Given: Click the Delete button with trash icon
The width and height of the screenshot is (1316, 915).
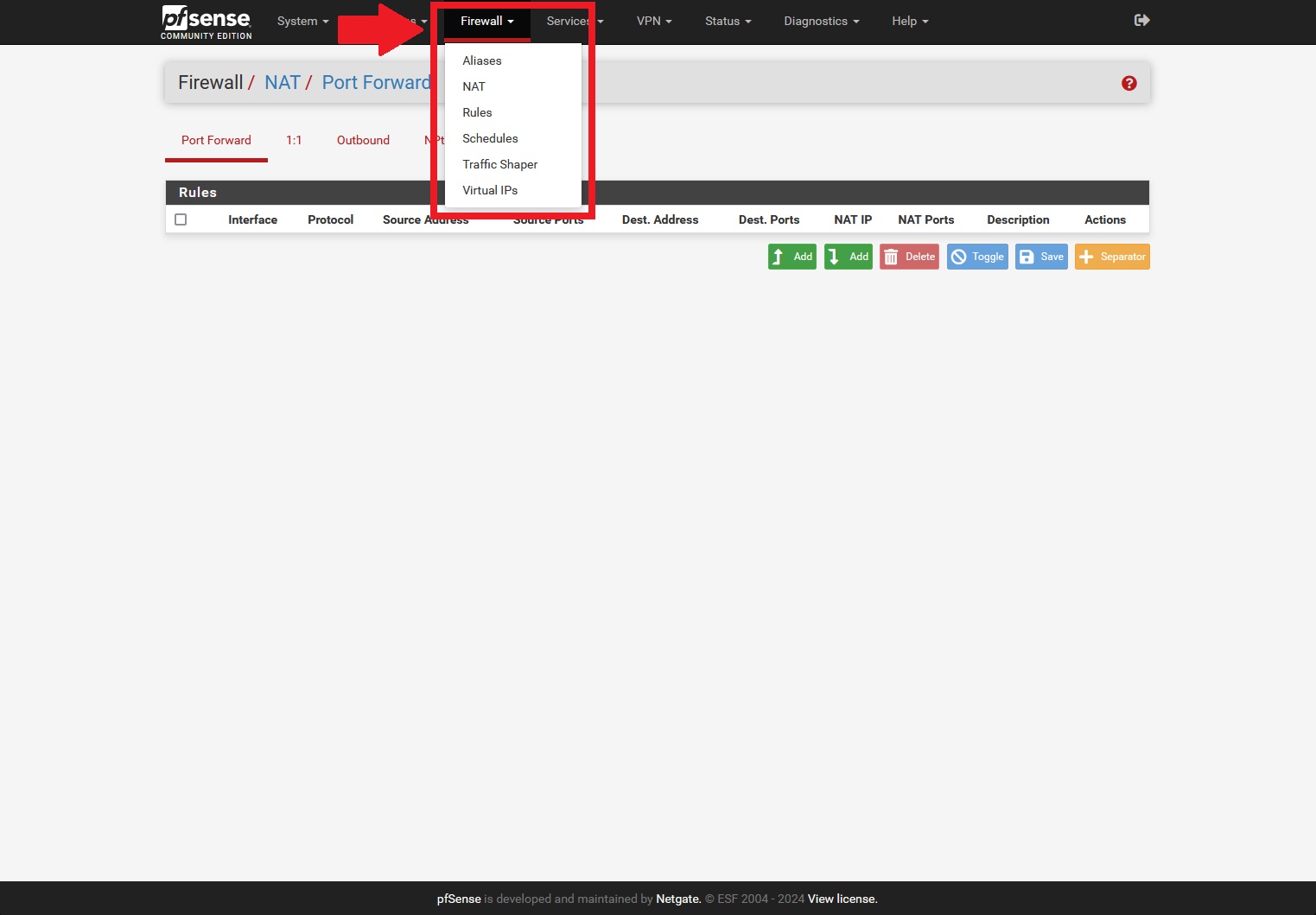Looking at the screenshot, I should pos(909,257).
